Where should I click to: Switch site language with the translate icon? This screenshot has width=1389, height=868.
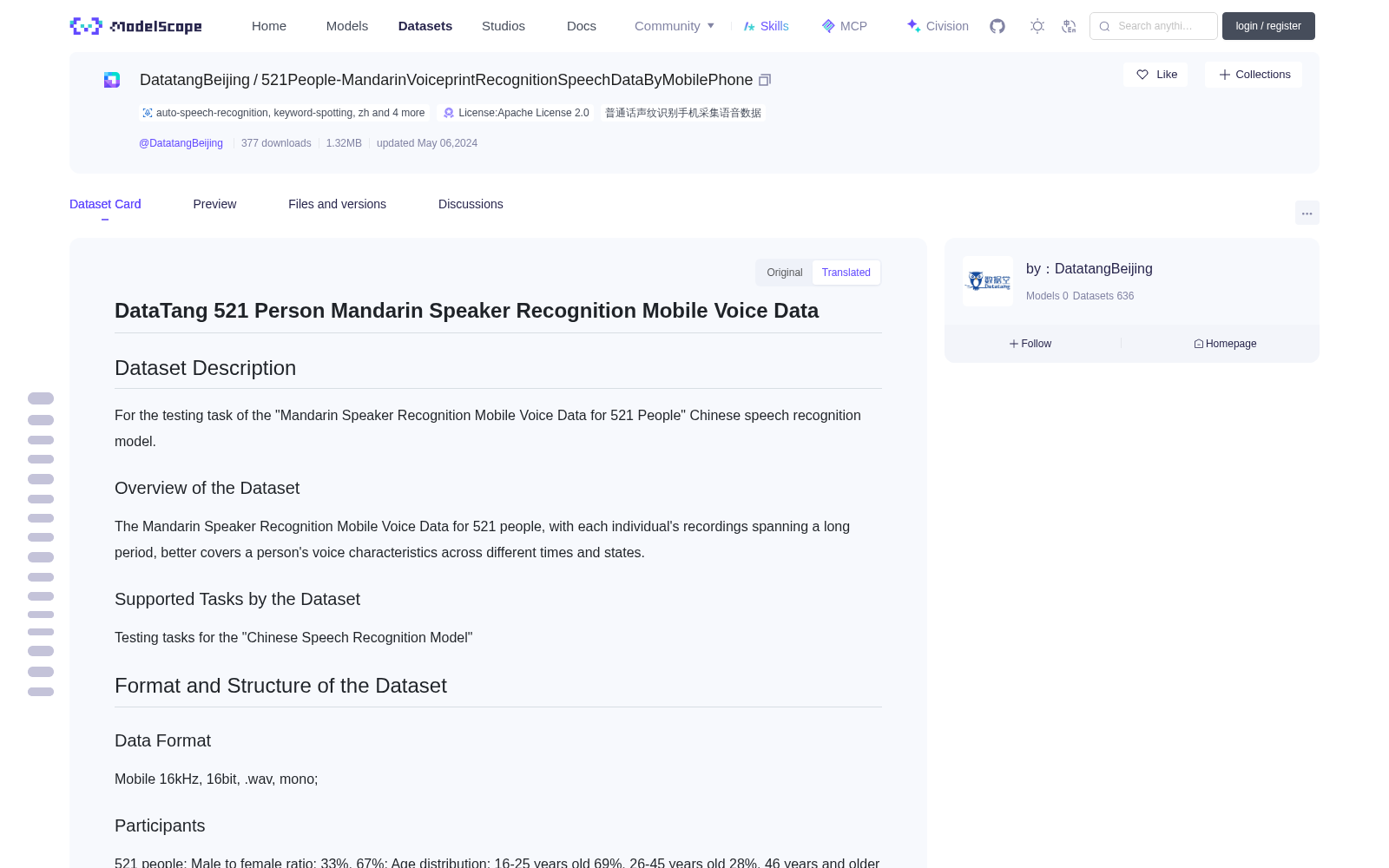tap(1070, 26)
